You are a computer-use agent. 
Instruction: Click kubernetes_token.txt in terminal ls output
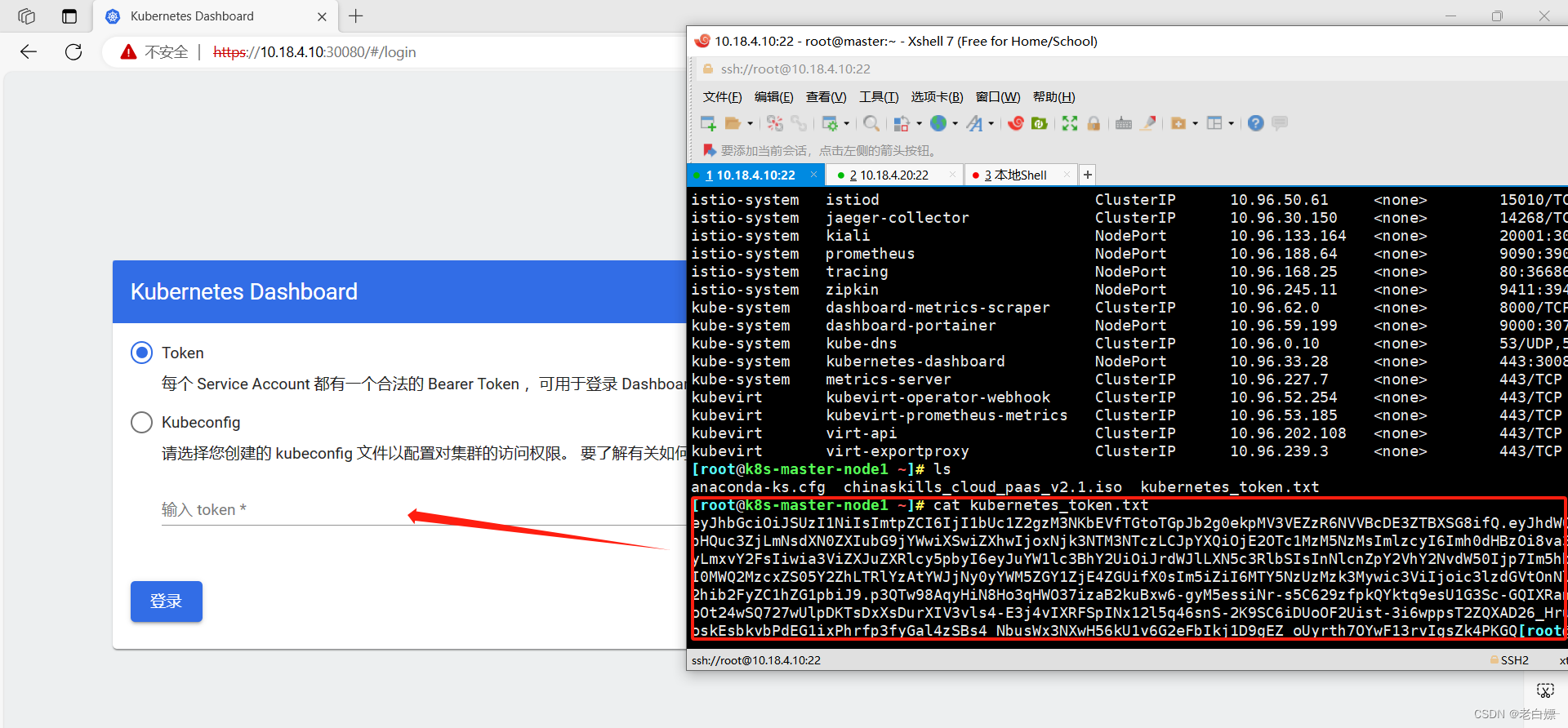1229,487
